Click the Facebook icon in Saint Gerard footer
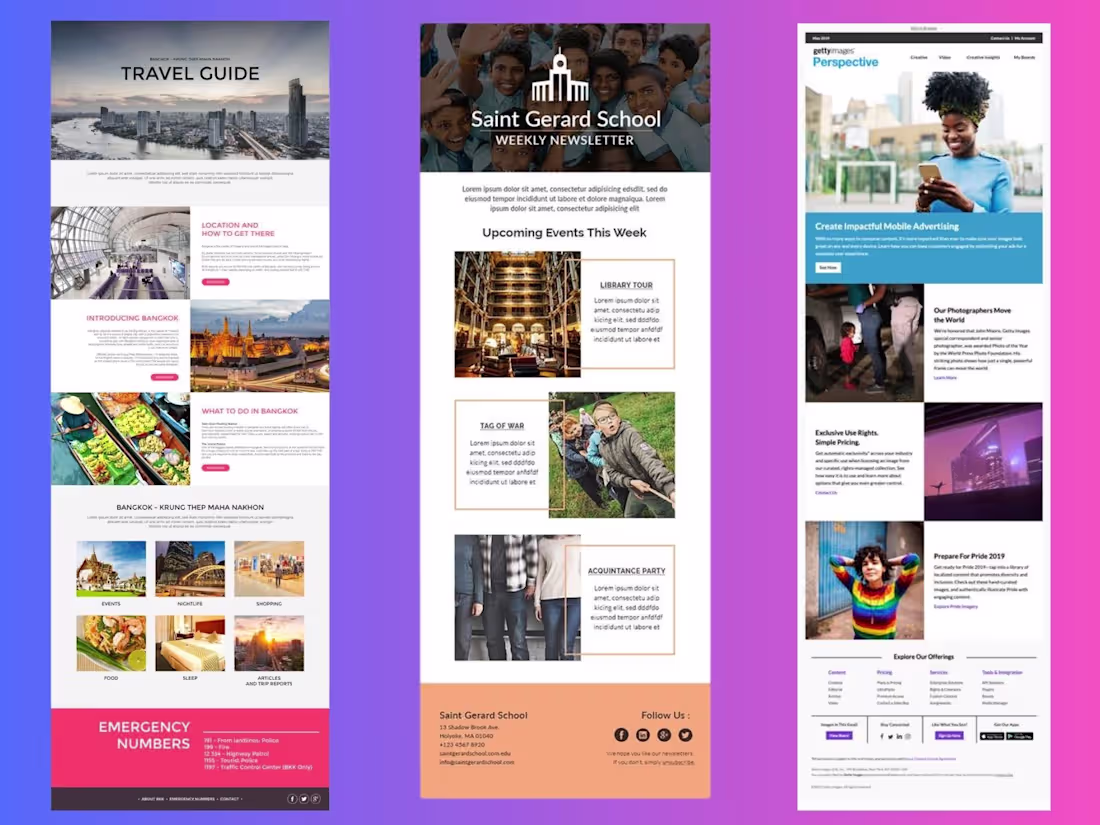Image resolution: width=1100 pixels, height=825 pixels. click(x=621, y=735)
